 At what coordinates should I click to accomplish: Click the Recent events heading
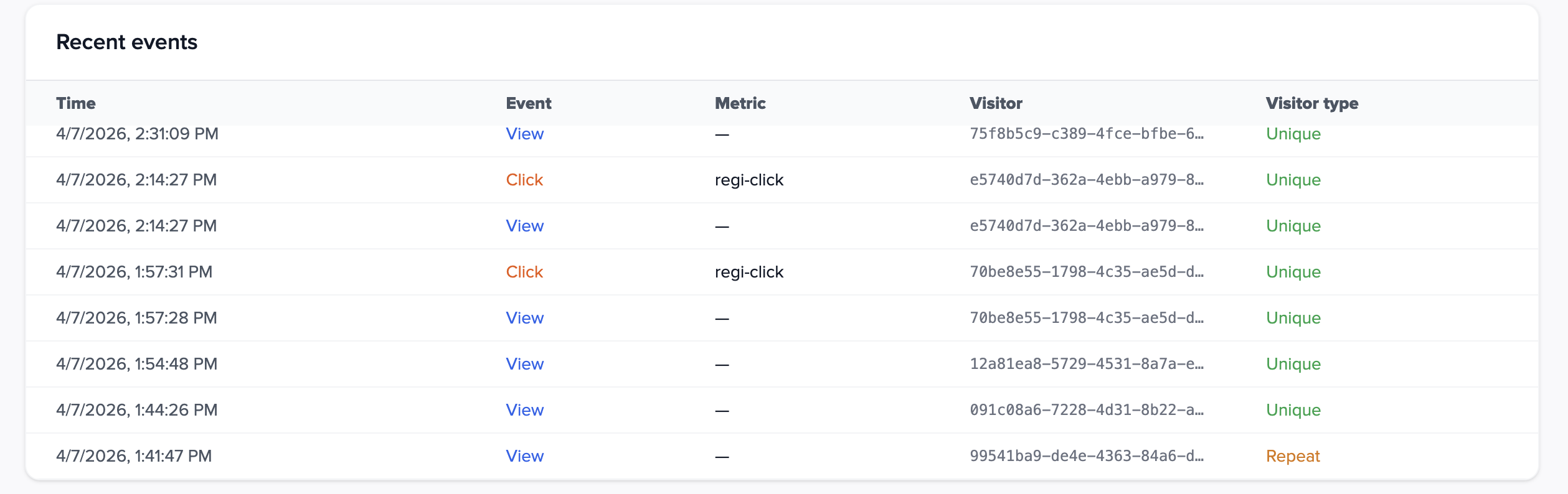click(x=126, y=42)
